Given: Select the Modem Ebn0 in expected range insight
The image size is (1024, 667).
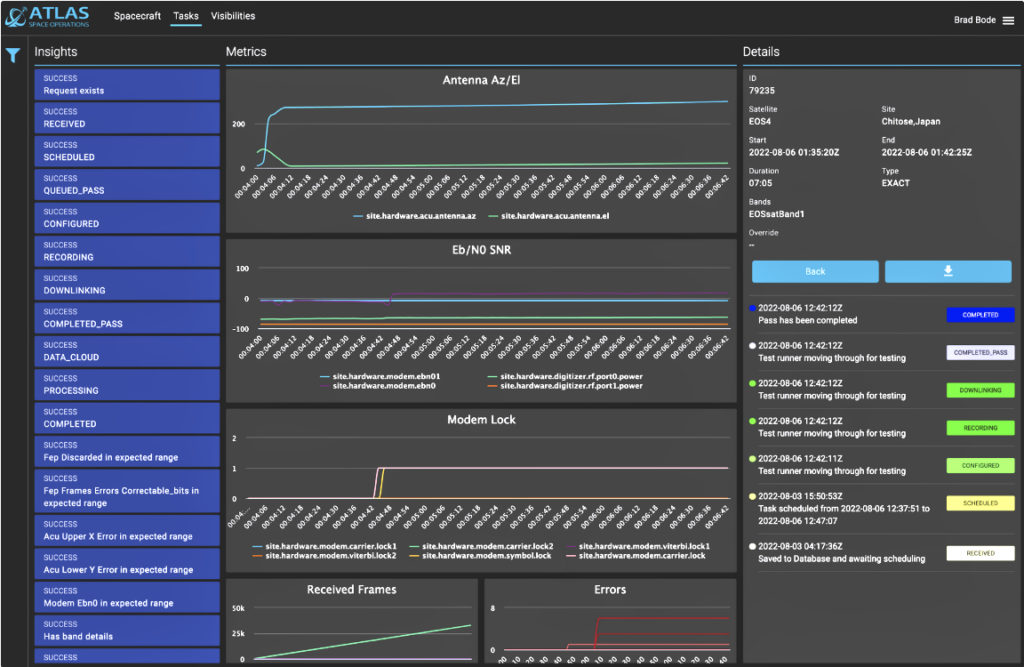Looking at the screenshot, I should [127, 597].
